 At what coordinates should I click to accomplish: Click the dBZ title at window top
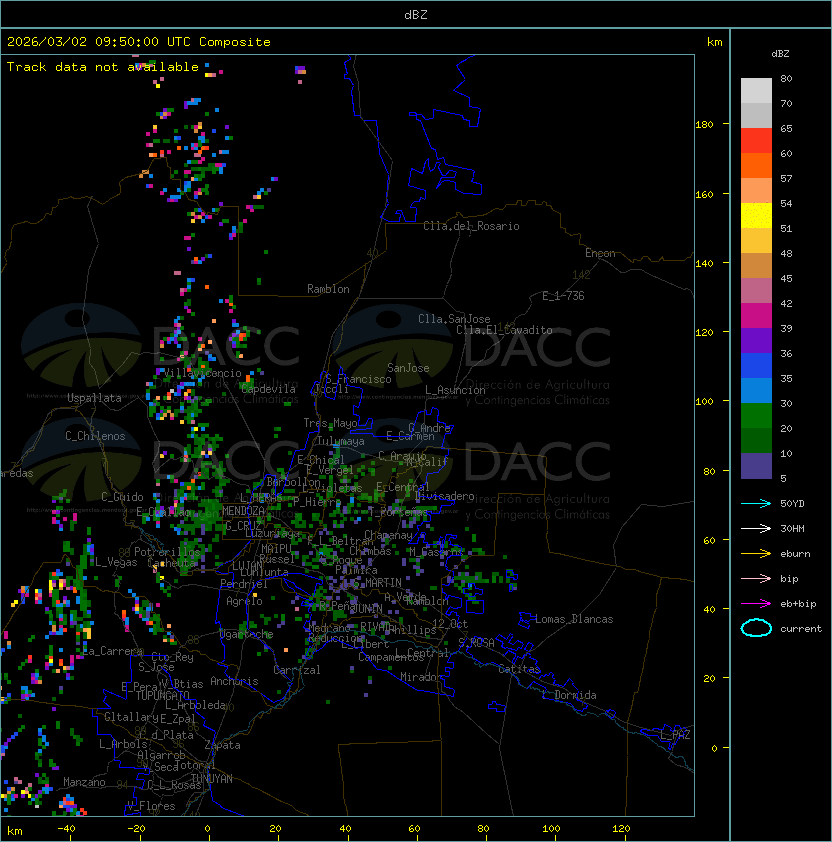pyautogui.click(x=415, y=14)
